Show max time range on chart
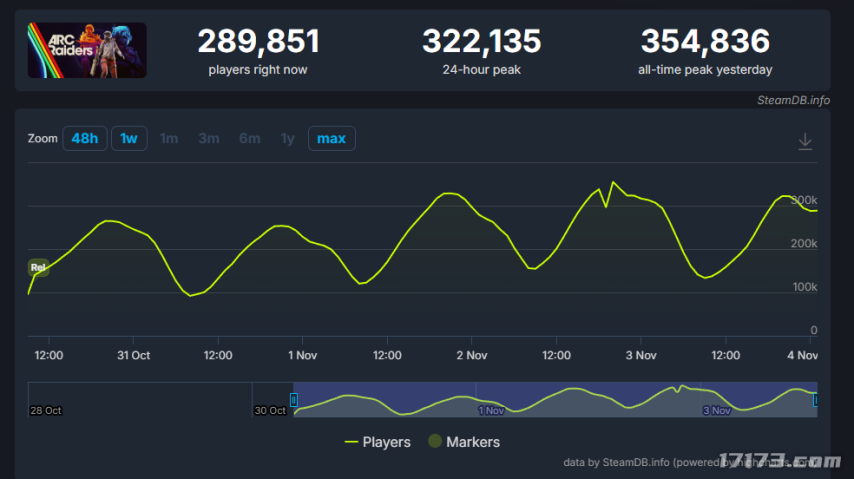 tap(331, 138)
